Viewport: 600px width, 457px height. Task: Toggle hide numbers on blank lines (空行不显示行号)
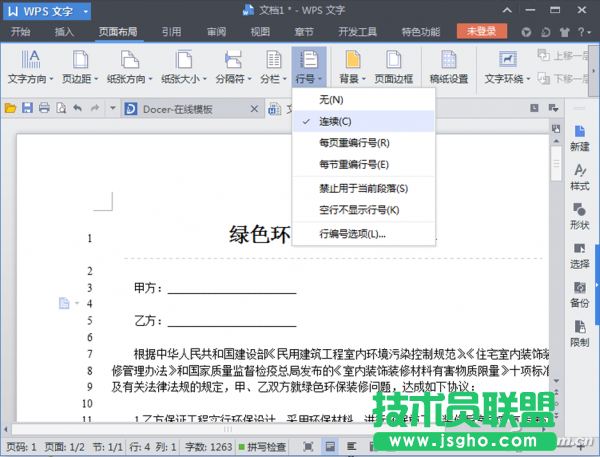(x=364, y=210)
